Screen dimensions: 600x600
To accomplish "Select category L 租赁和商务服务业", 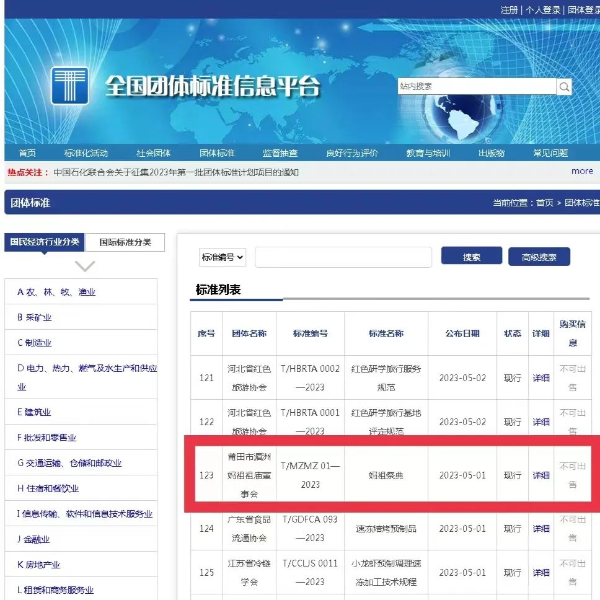I will 55,590.
